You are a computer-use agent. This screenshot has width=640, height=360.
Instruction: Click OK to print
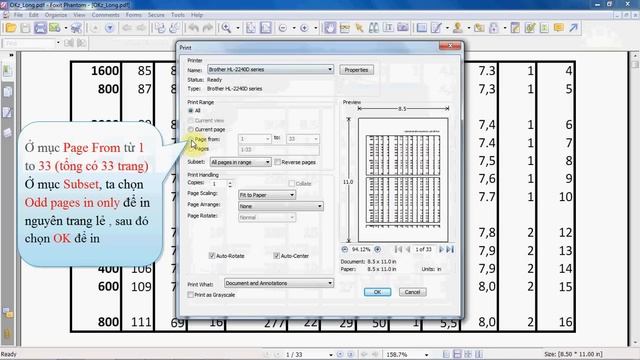[377, 292]
